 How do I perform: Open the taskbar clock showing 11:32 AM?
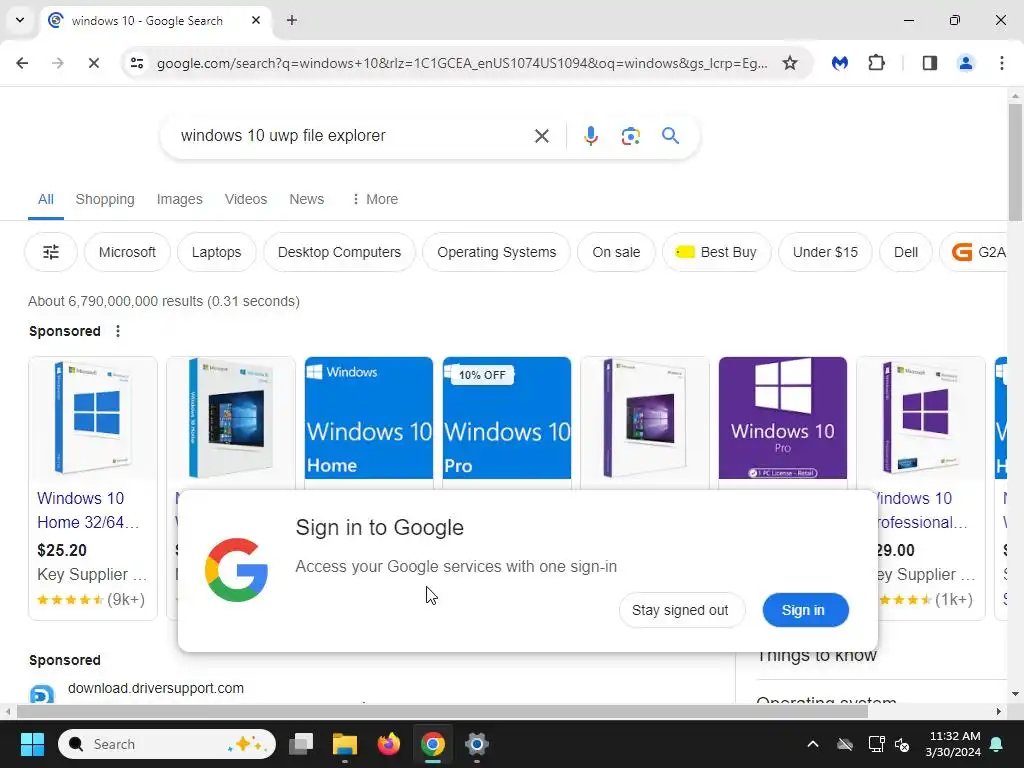point(953,744)
